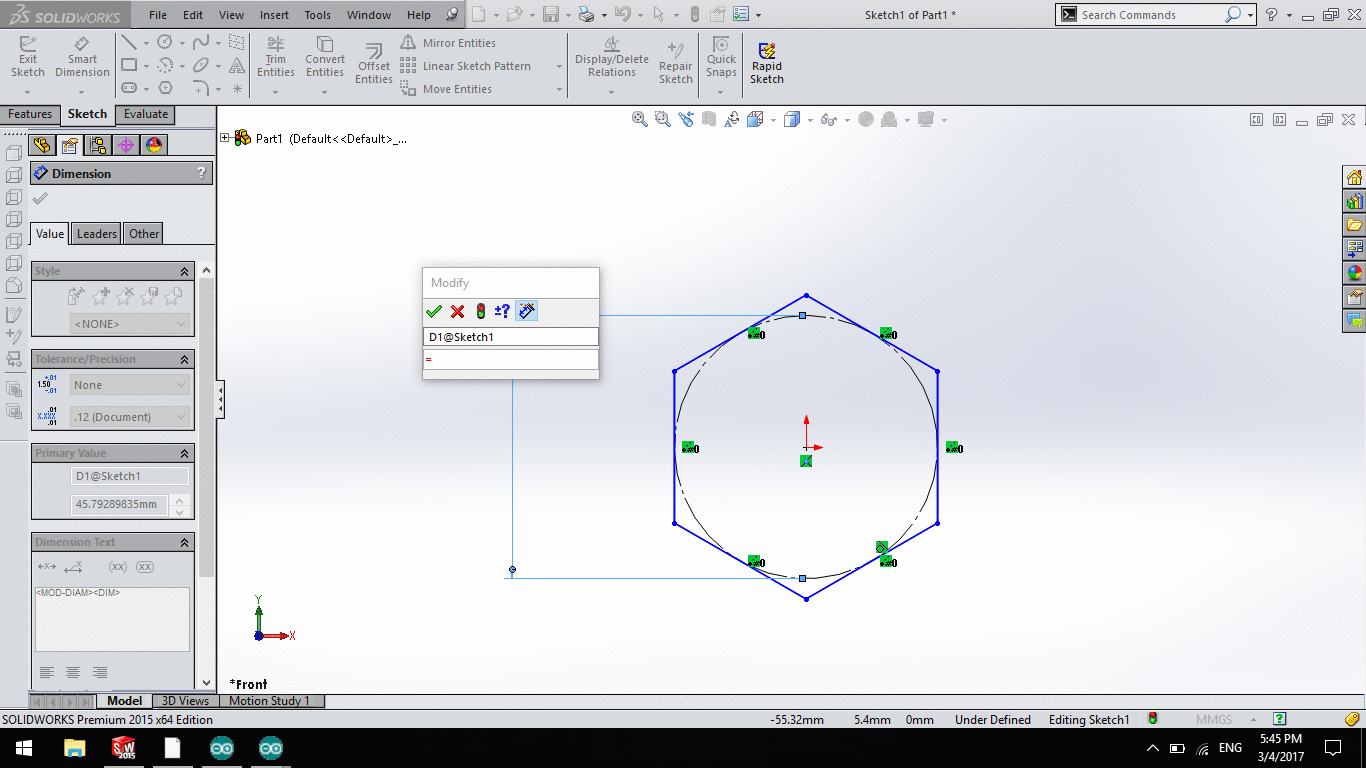Click the D1@Sketch1 name field in Modify
Screen dimensions: 1366x768
pos(511,337)
